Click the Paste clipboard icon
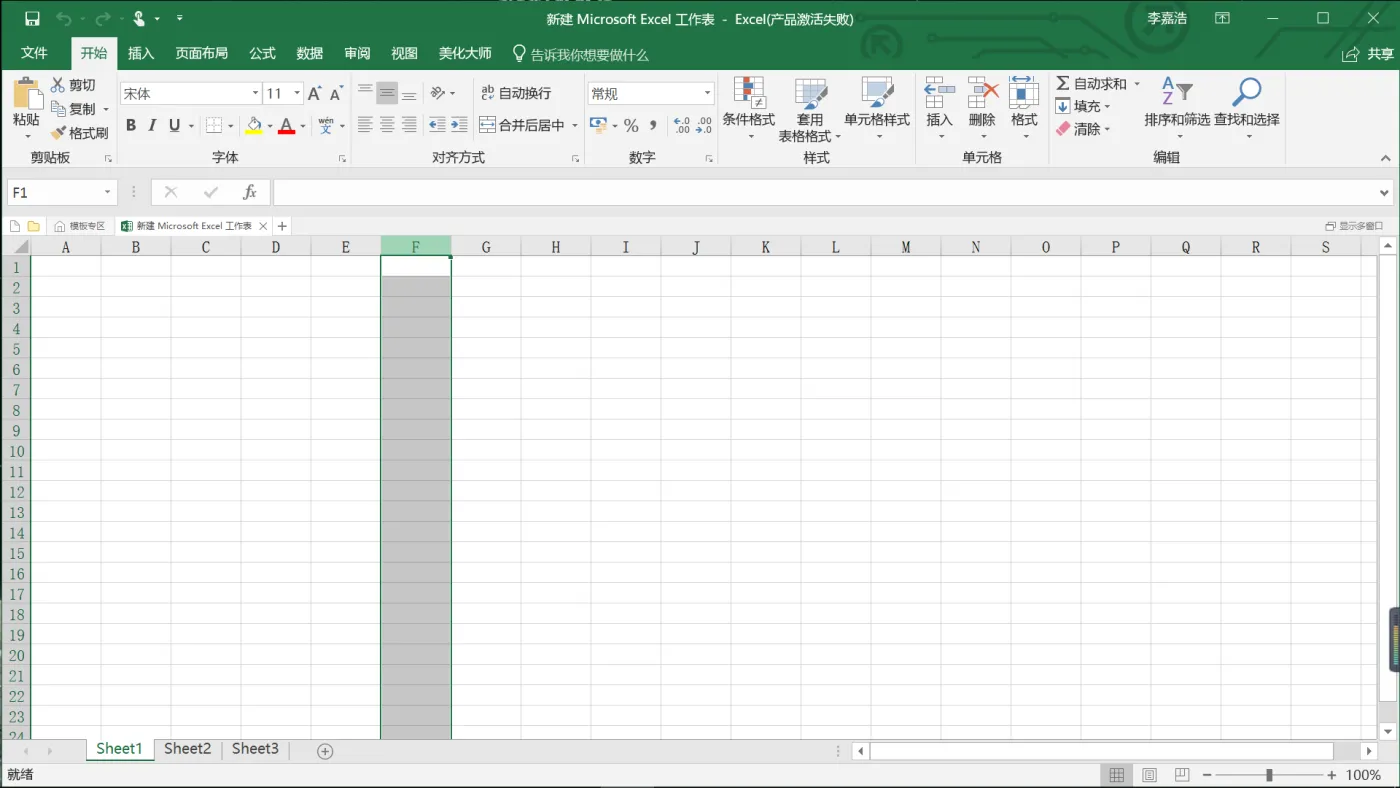The height and width of the screenshot is (788, 1400). pyautogui.click(x=27, y=95)
